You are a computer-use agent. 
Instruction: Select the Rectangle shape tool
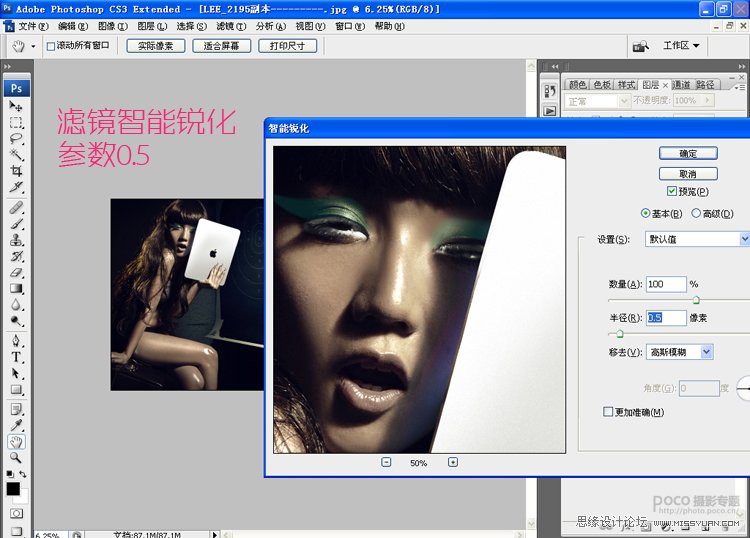[16, 389]
